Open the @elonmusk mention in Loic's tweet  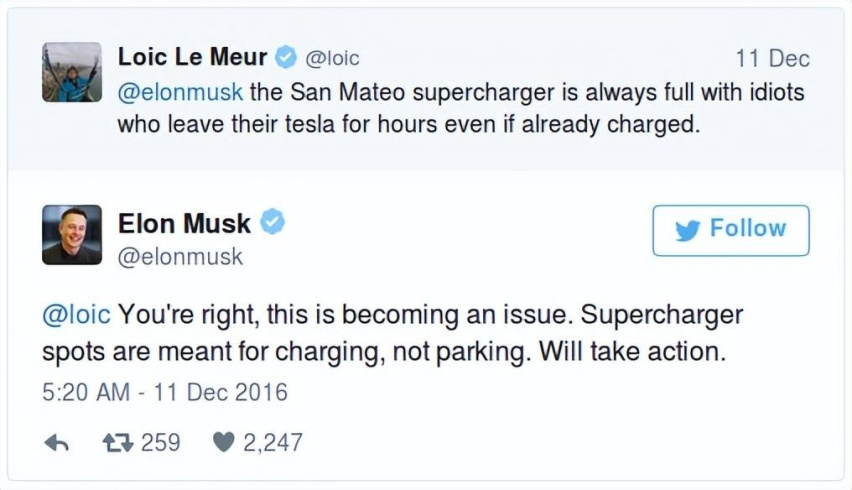180,92
